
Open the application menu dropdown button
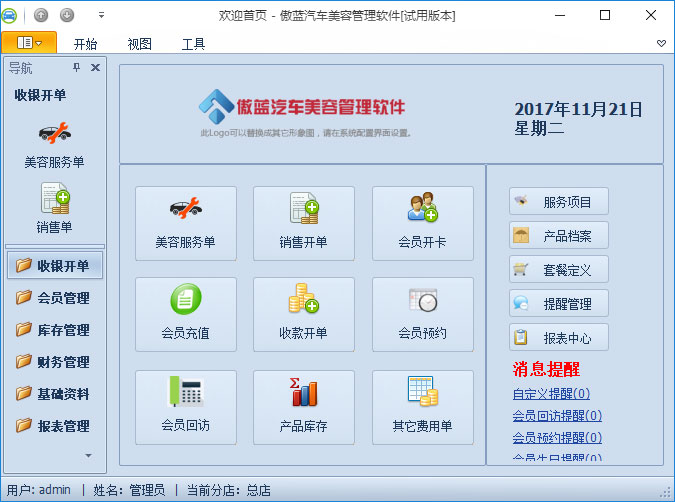click(x=29, y=43)
